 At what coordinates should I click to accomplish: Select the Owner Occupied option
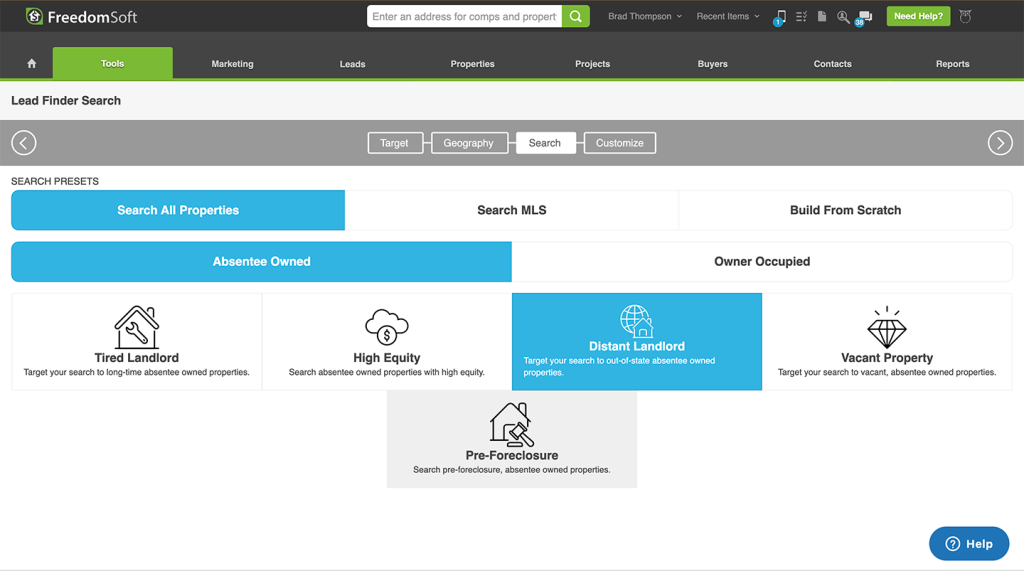762,262
